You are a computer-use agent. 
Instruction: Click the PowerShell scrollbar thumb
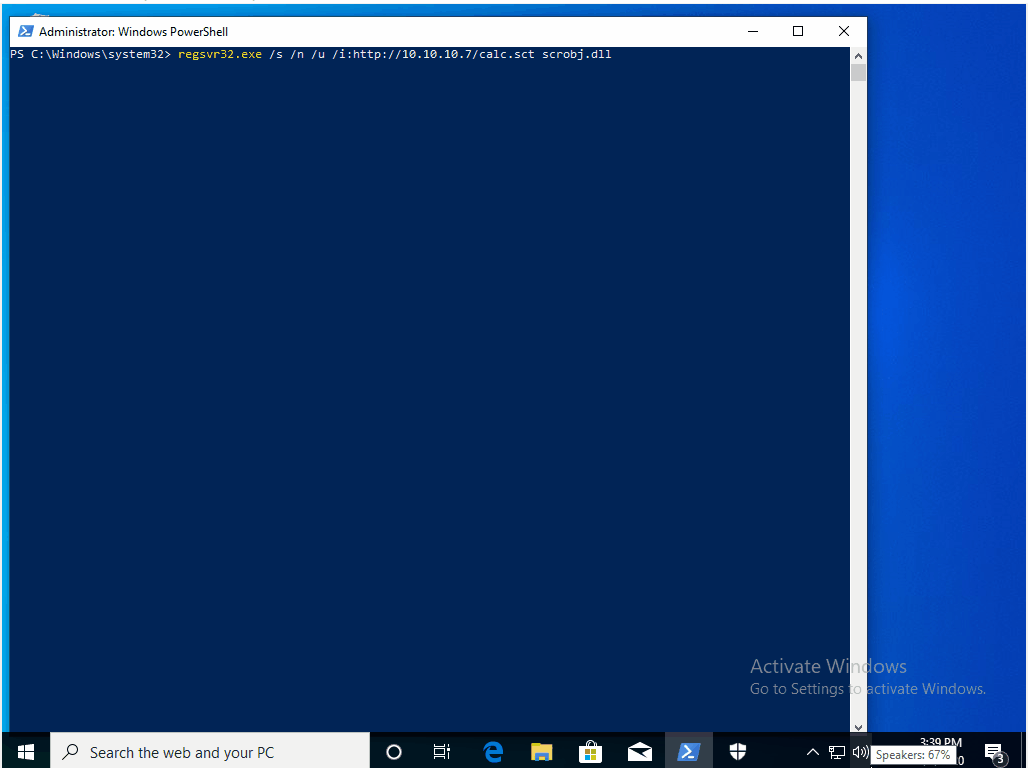tap(858, 72)
